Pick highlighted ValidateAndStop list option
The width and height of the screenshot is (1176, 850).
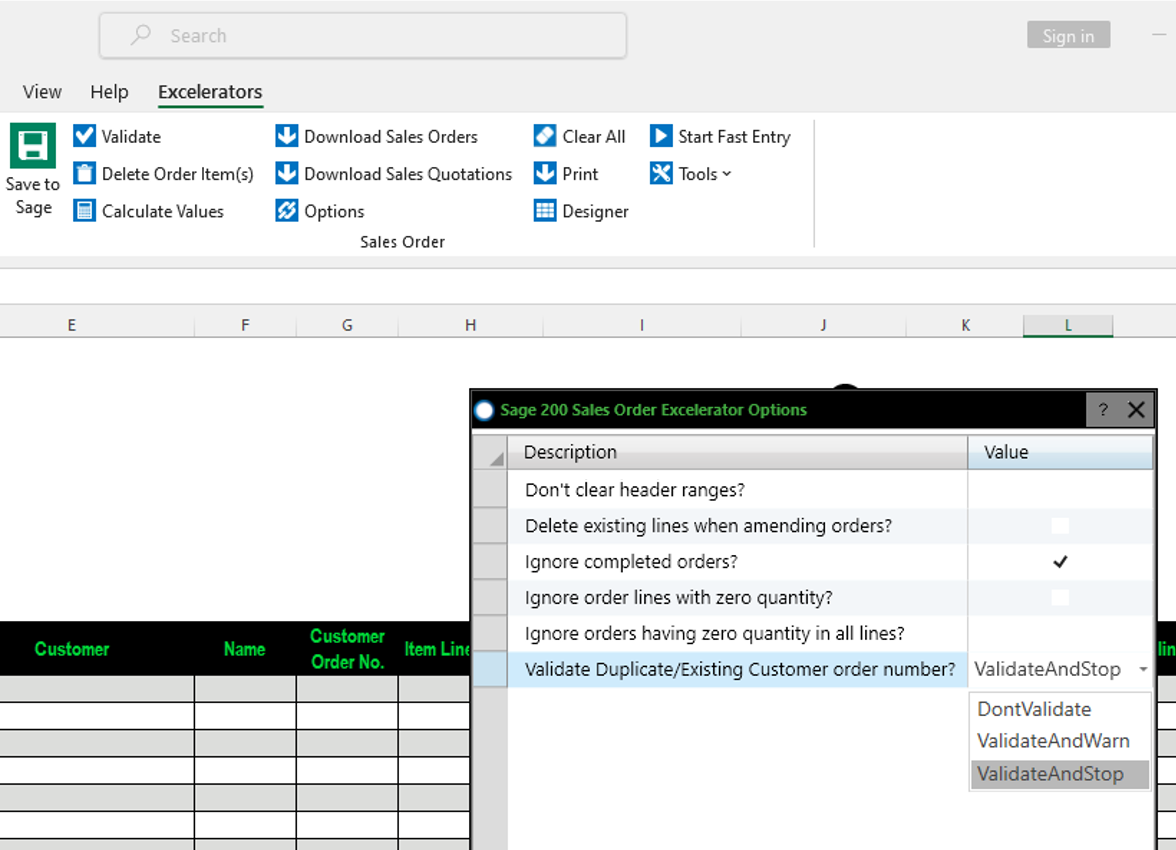[x=1060, y=774]
